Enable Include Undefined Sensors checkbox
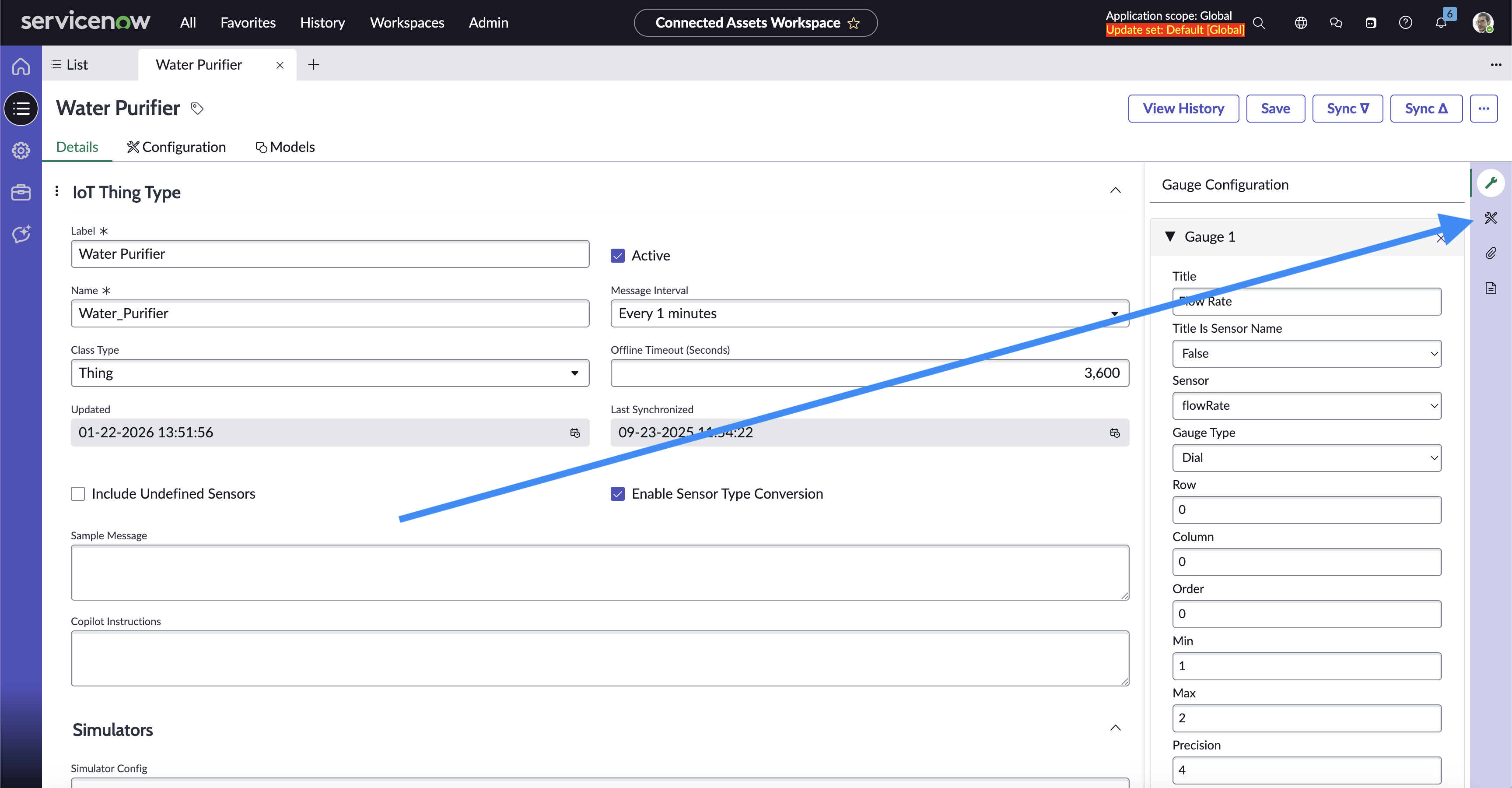The image size is (1512, 788). [x=77, y=494]
